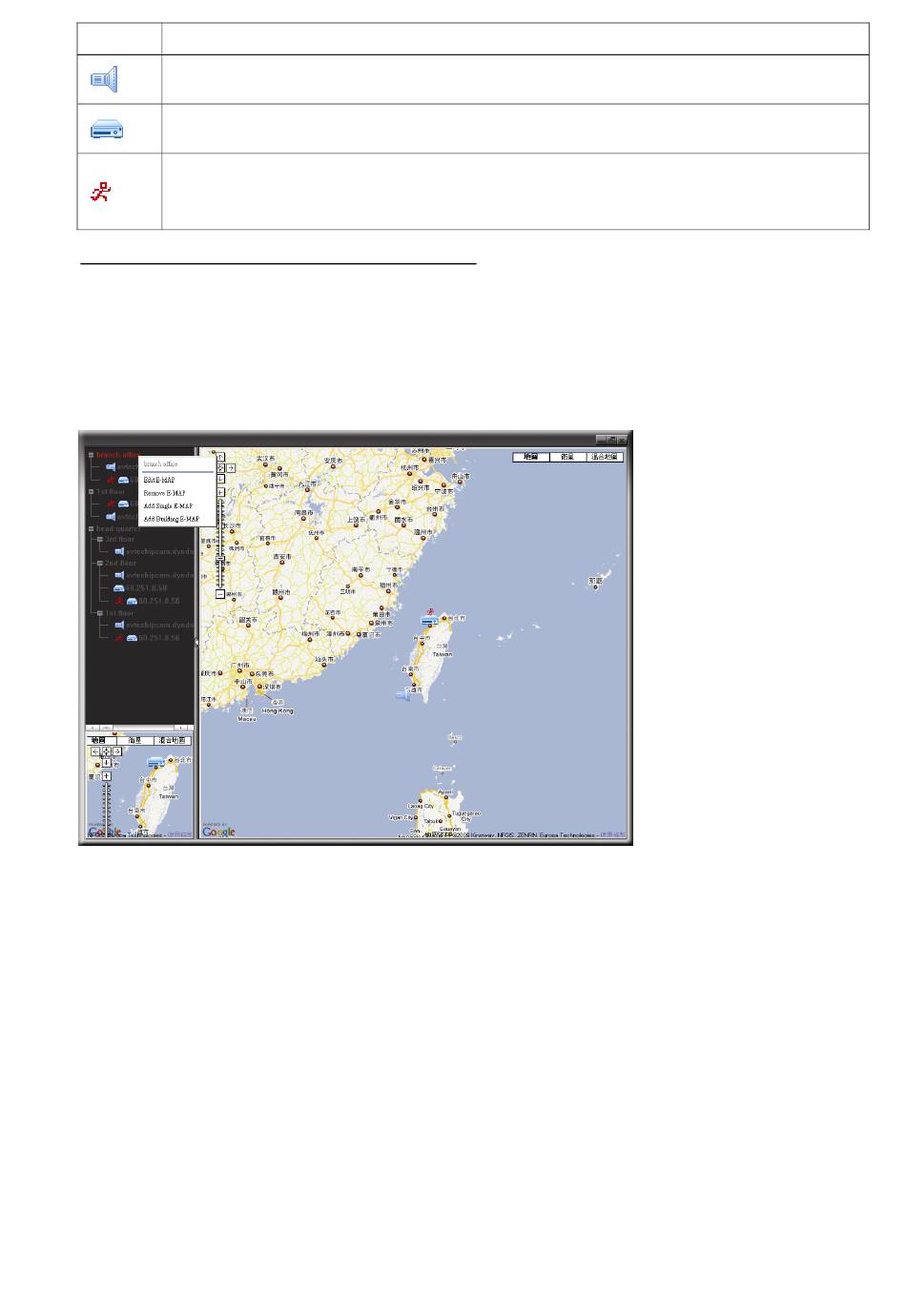The image size is (906, 1316).
Task: Click red motion icon in legend table
Action: click(101, 191)
